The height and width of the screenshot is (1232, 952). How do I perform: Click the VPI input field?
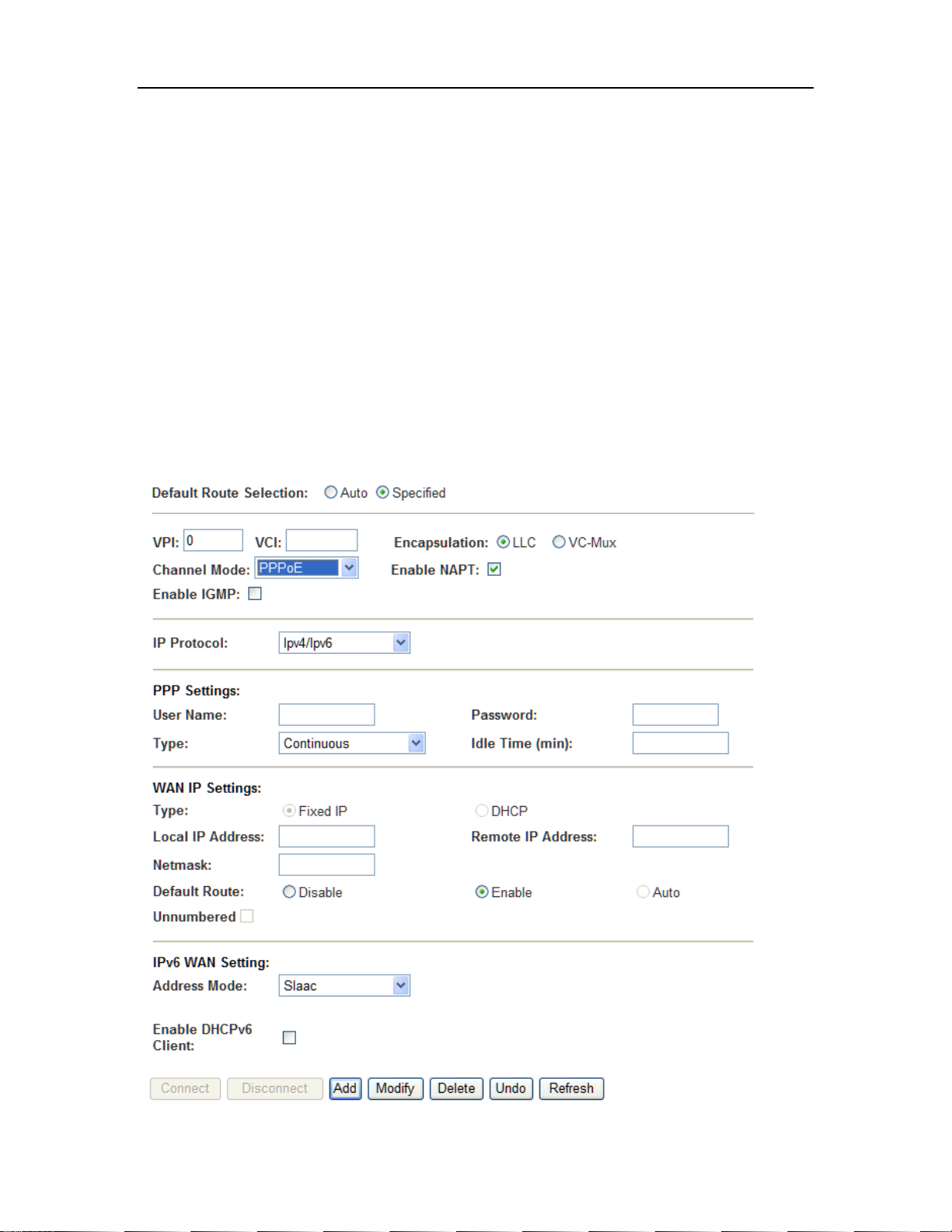click(x=214, y=540)
